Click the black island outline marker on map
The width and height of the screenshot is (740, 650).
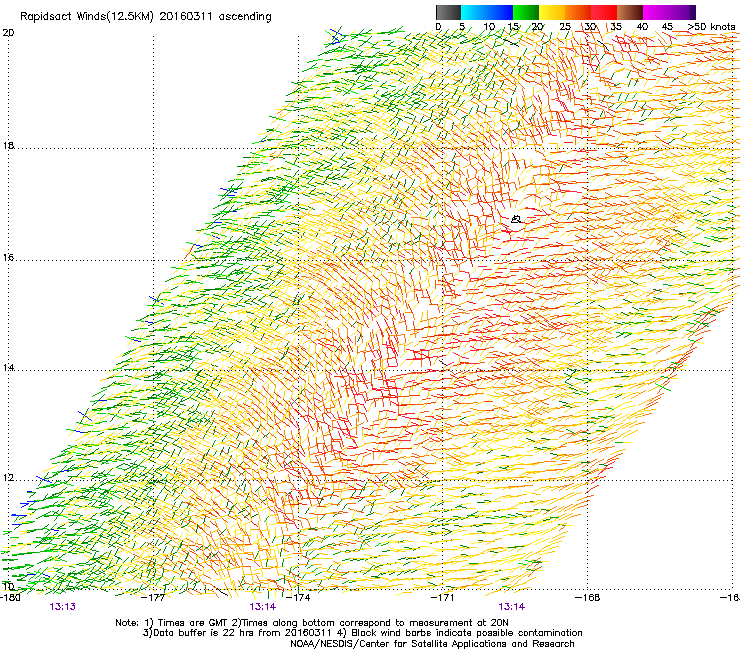pos(516,219)
